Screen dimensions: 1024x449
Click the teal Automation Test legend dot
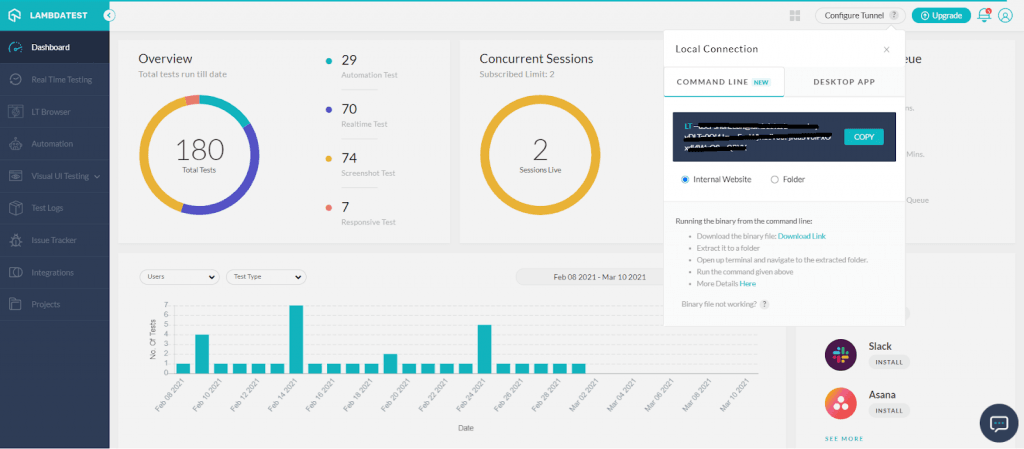tap(328, 61)
